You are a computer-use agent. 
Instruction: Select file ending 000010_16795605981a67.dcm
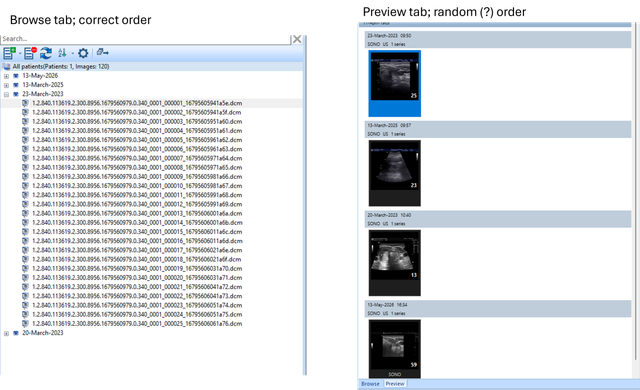[x=137, y=186]
